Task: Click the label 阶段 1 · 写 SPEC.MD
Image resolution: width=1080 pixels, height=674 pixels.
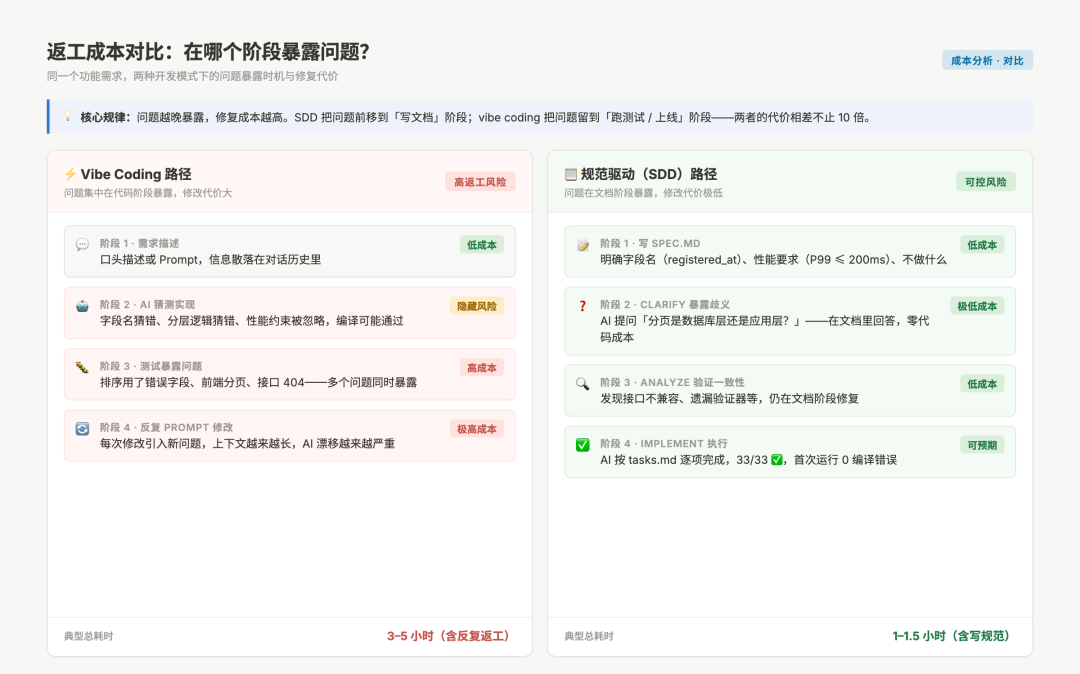Action: click(650, 243)
